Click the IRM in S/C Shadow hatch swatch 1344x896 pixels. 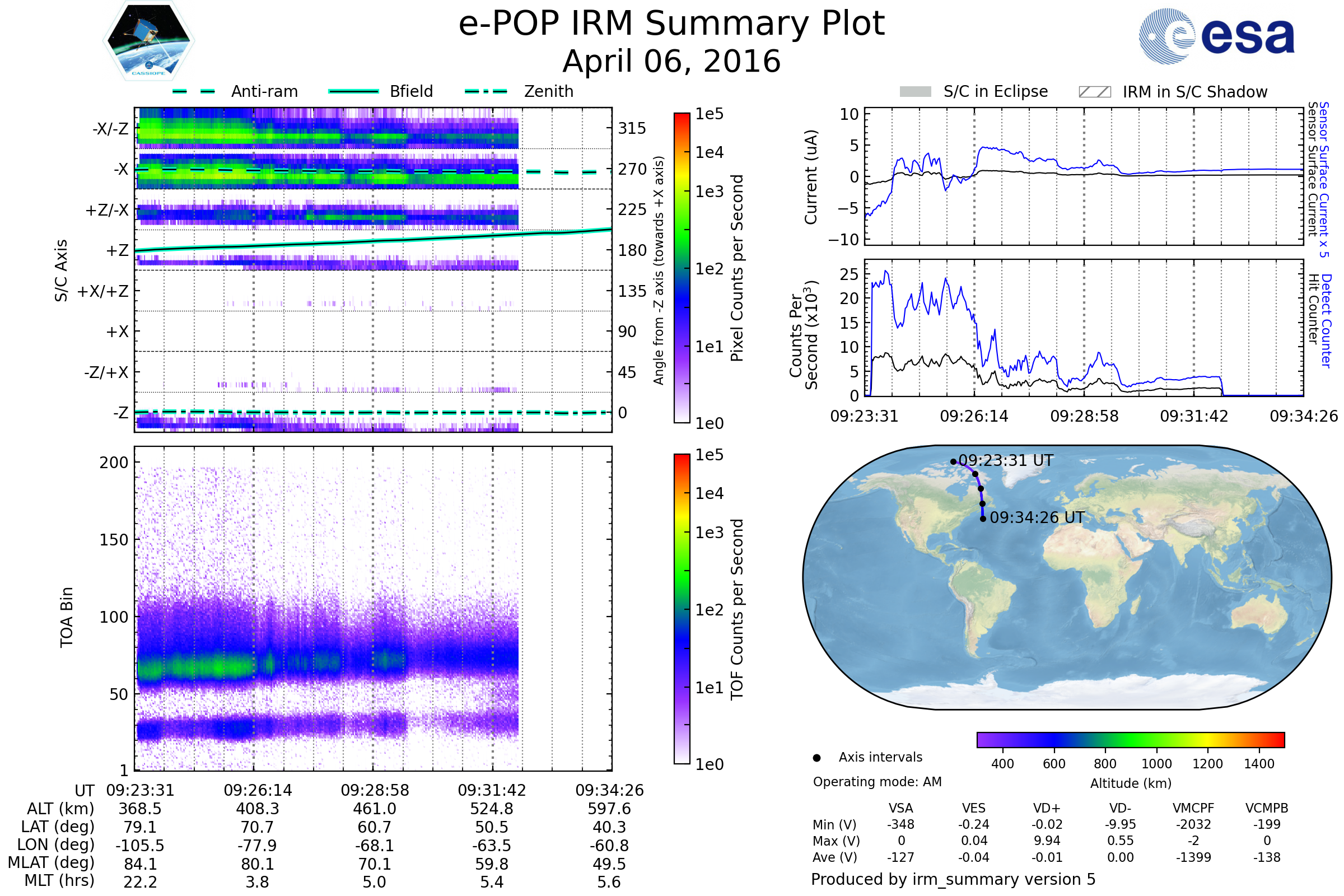tap(1094, 92)
